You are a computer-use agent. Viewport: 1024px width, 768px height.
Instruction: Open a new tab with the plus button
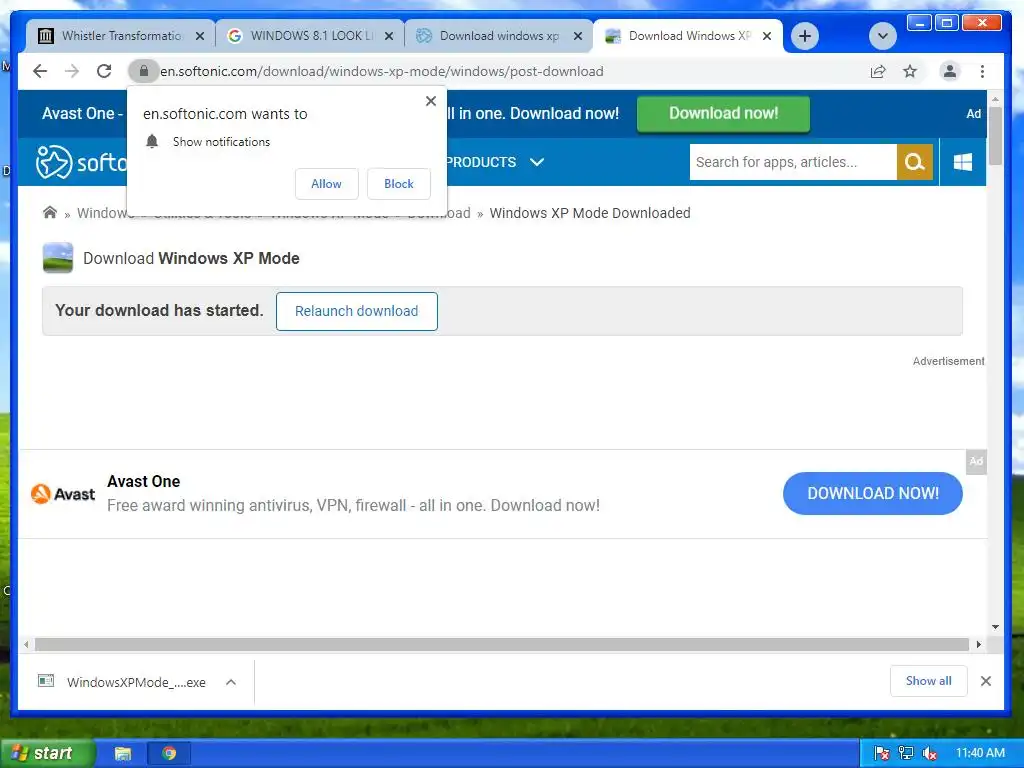coord(805,36)
